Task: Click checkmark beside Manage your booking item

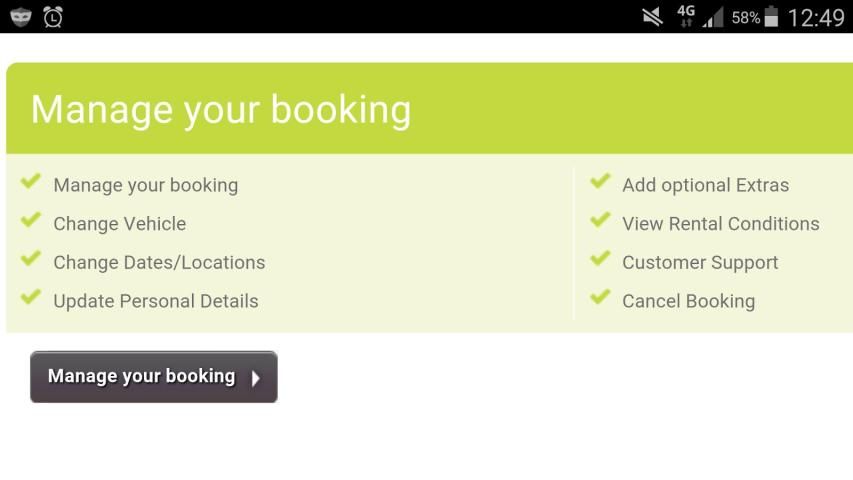Action: (31, 182)
